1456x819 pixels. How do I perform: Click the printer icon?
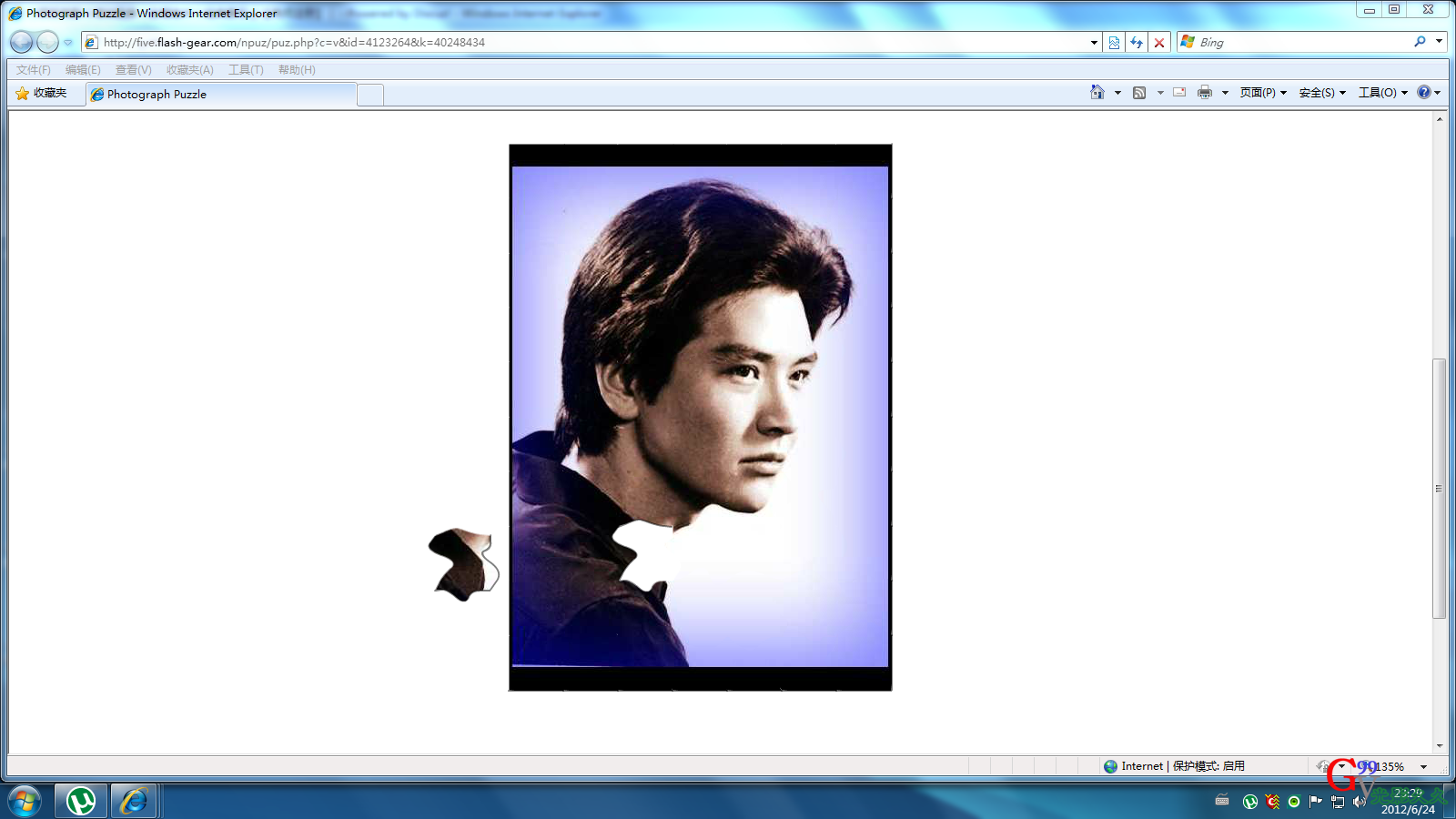pyautogui.click(x=1205, y=92)
